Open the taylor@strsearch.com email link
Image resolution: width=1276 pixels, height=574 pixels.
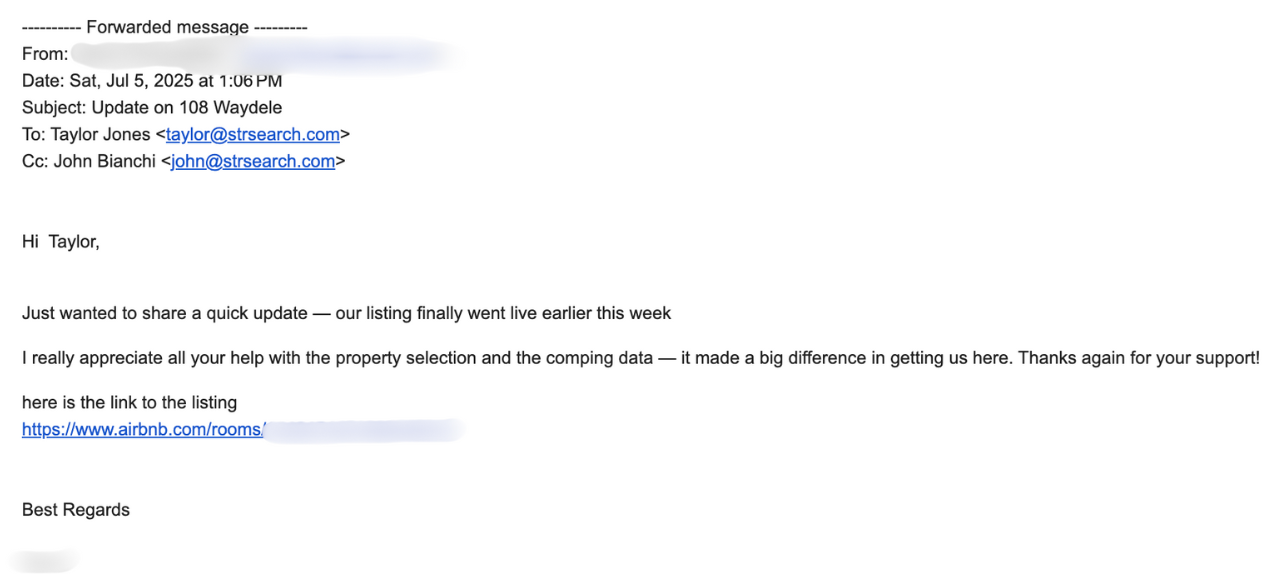253,134
